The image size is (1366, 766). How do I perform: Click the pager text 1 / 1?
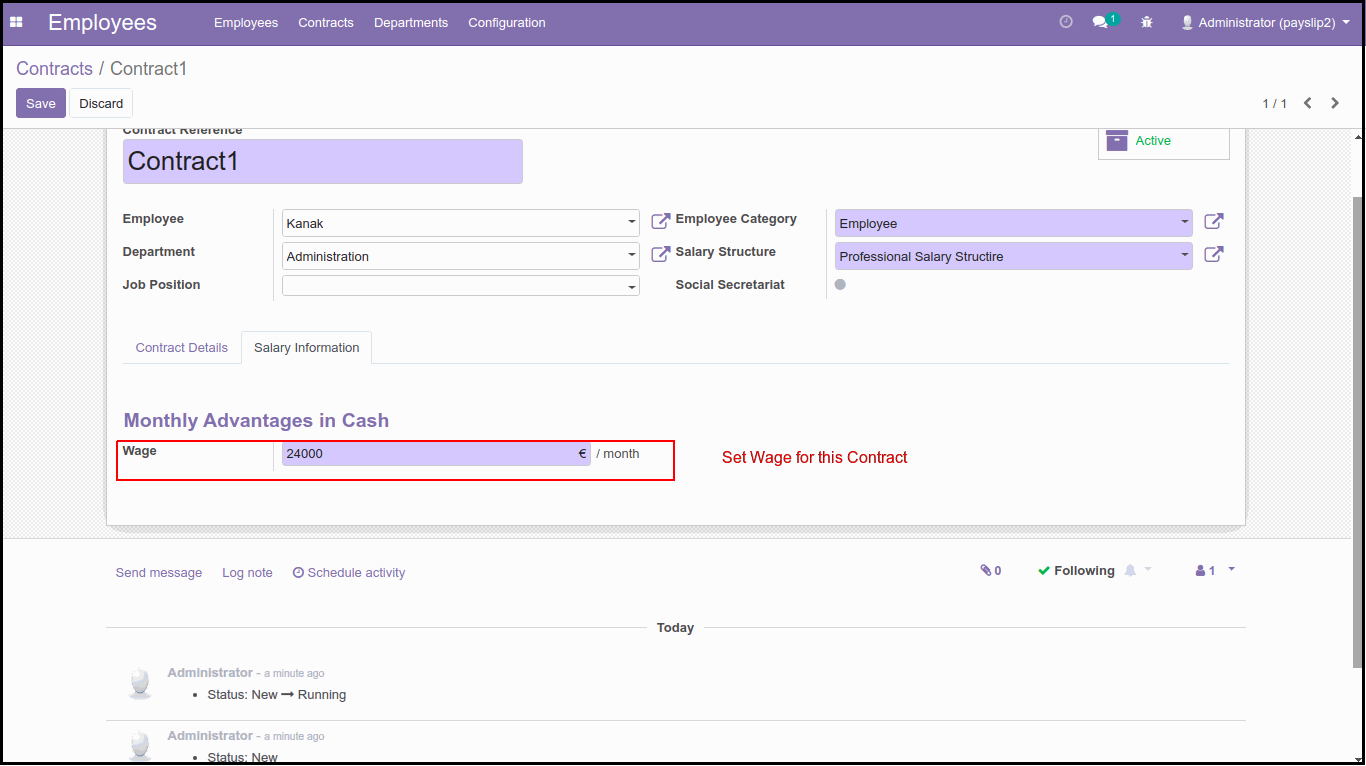(1274, 103)
